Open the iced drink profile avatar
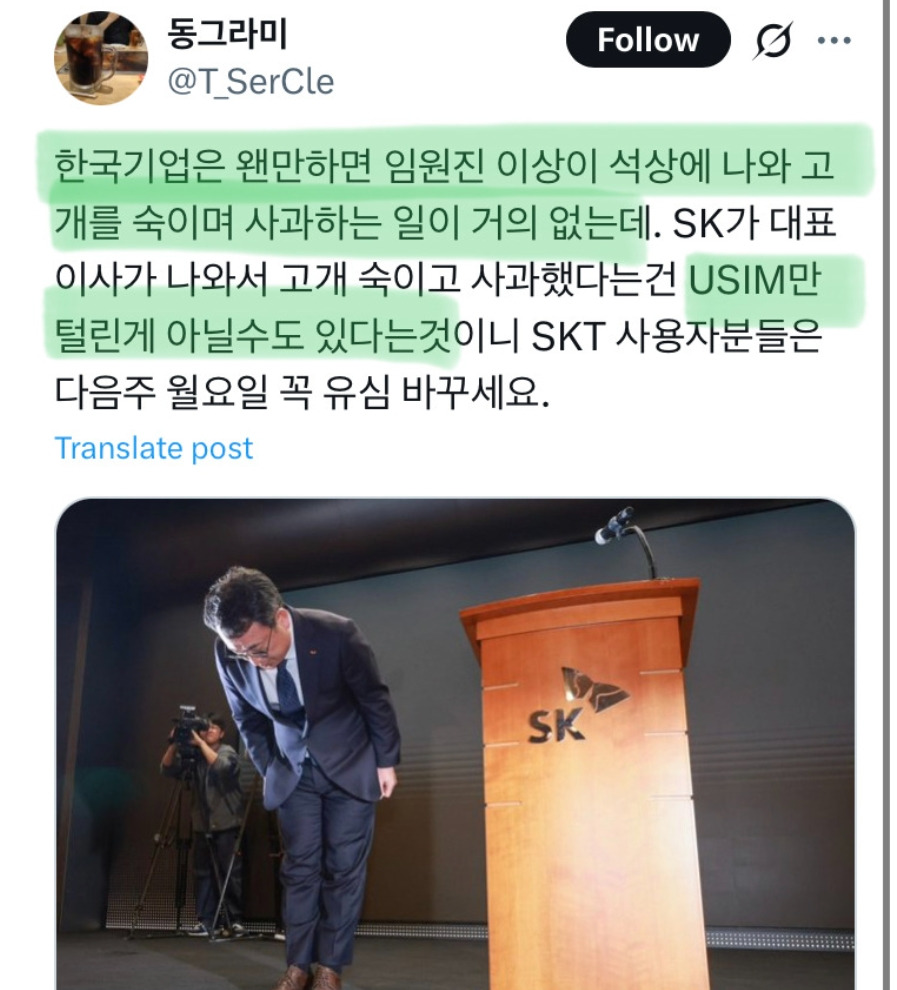The image size is (897, 990). pyautogui.click(x=101, y=57)
